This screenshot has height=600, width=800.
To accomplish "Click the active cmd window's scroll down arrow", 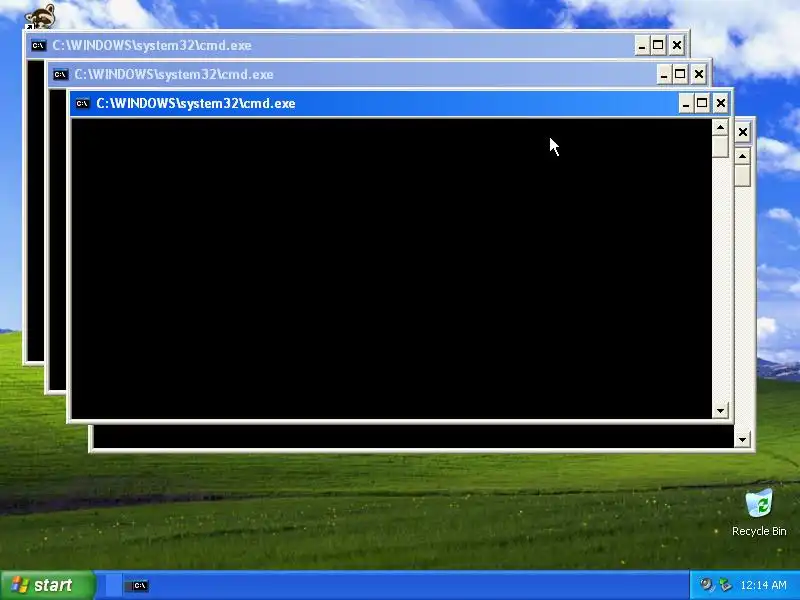I will [720, 411].
